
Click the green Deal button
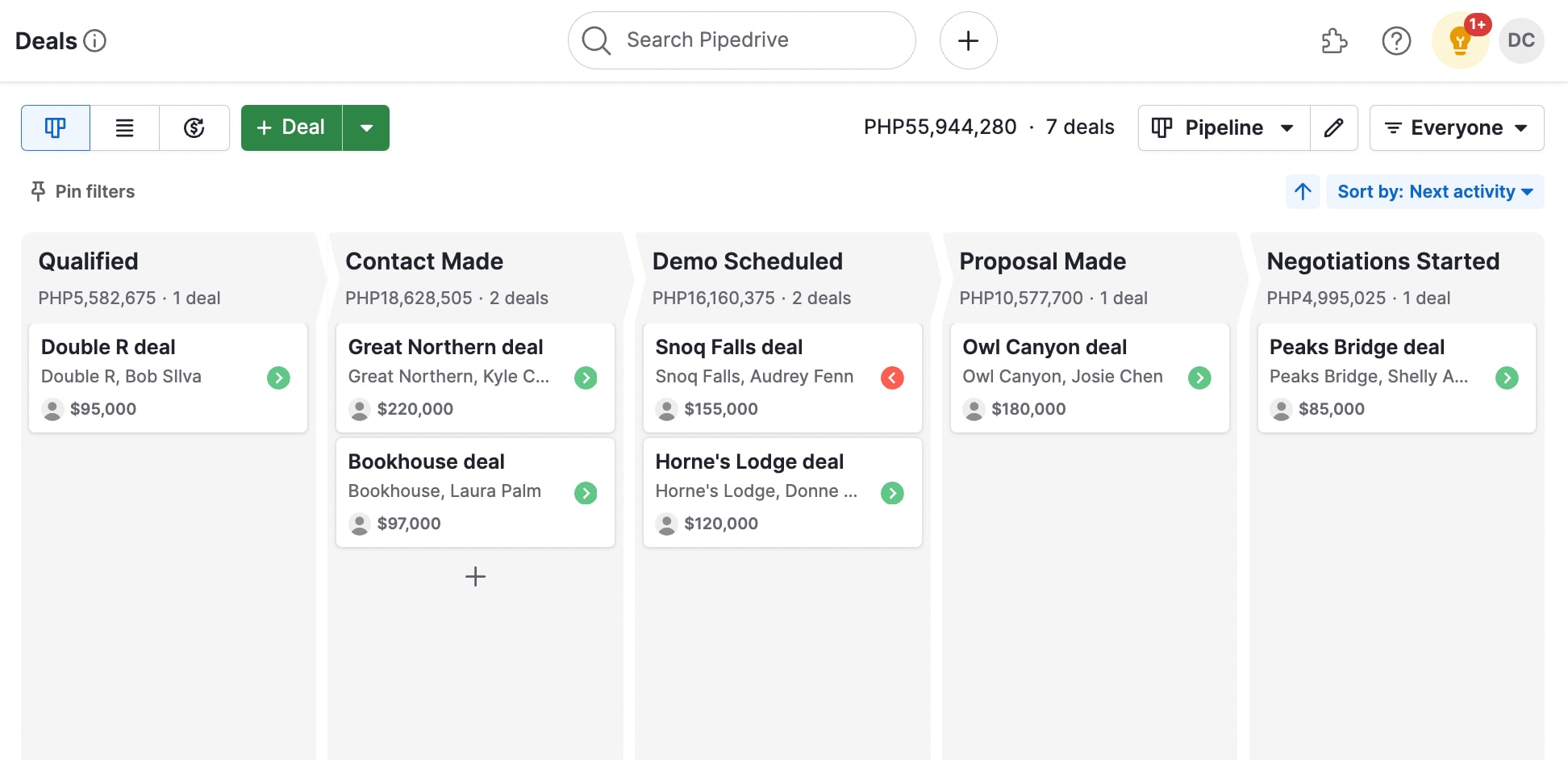pyautogui.click(x=290, y=127)
